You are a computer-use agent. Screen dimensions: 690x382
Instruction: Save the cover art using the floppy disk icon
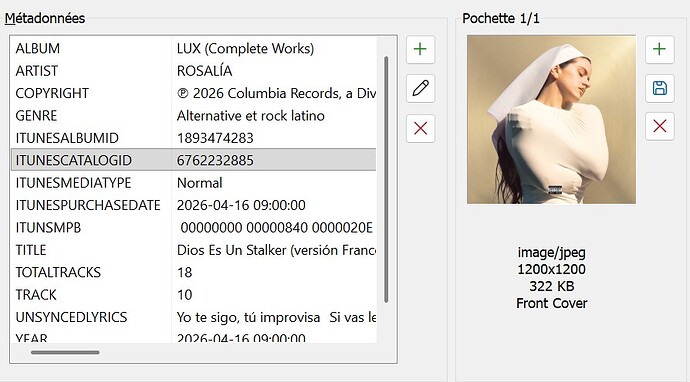(x=659, y=88)
